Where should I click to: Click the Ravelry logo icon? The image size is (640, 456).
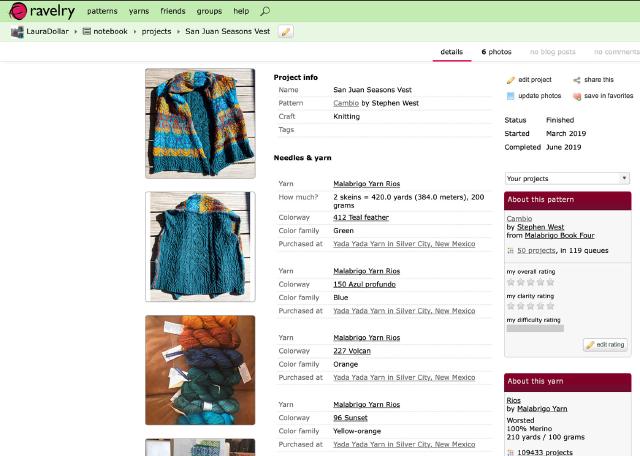[18, 11]
